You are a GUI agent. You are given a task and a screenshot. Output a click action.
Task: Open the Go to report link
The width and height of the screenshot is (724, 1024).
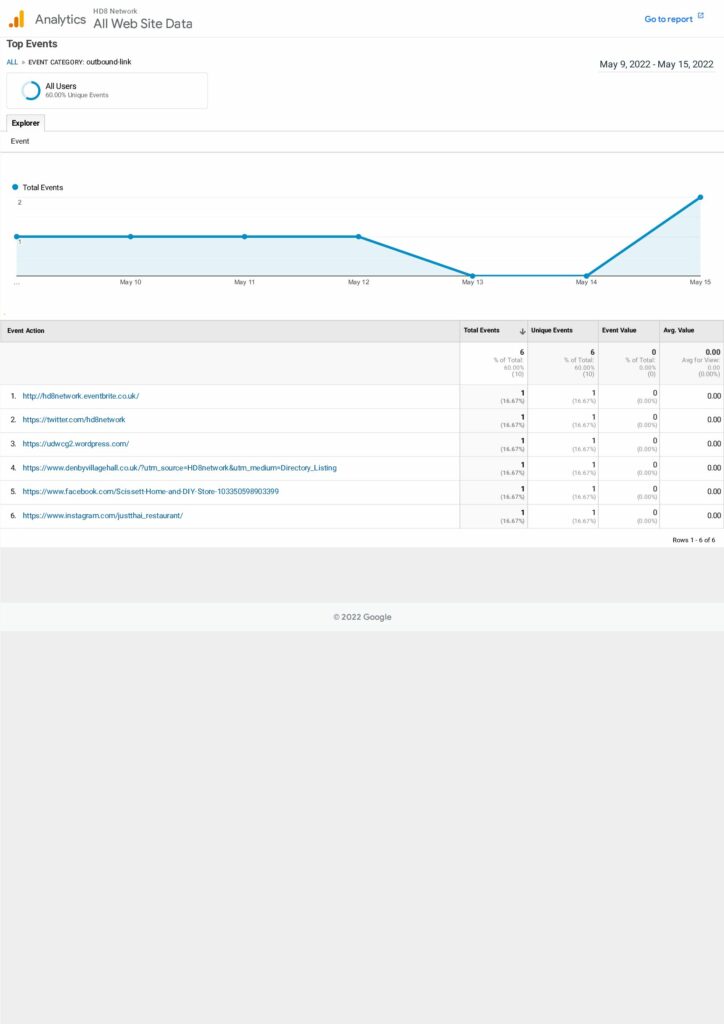[x=668, y=19]
